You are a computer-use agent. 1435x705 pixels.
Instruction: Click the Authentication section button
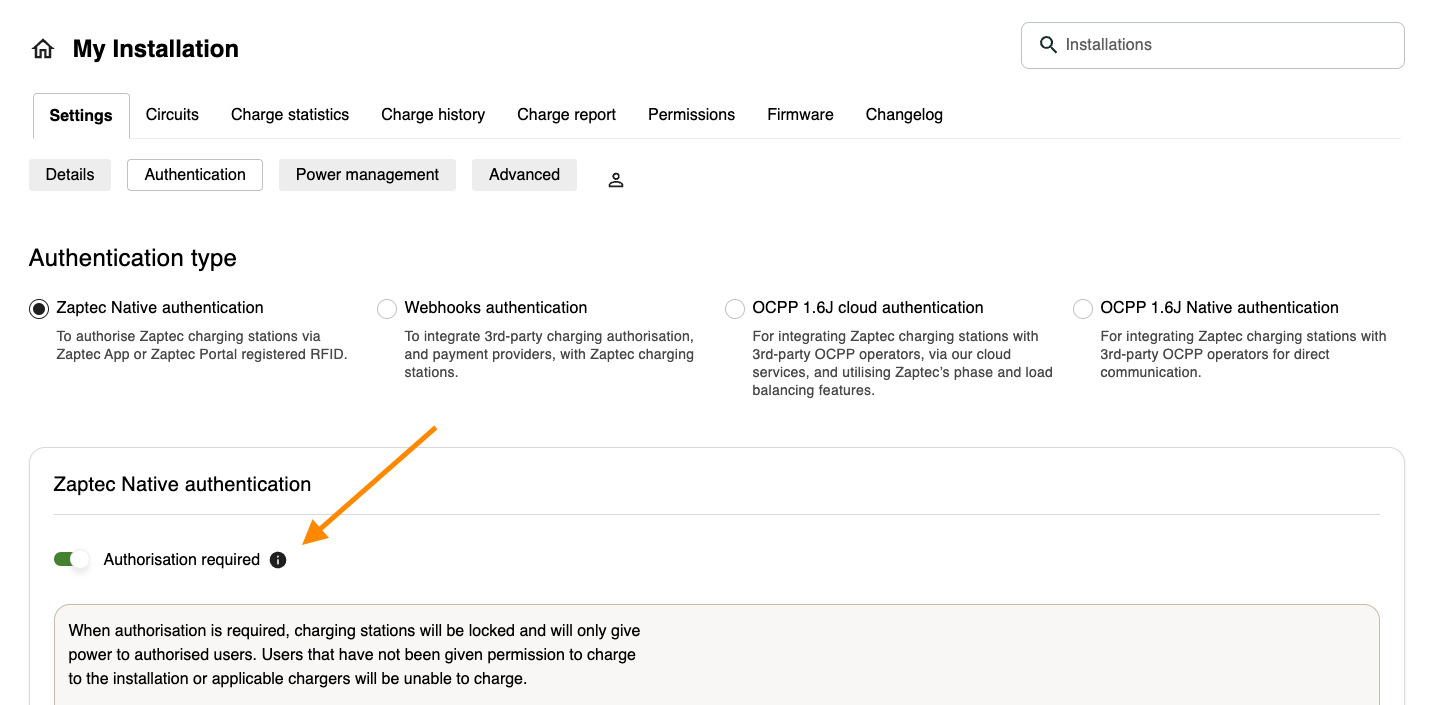pyautogui.click(x=194, y=174)
